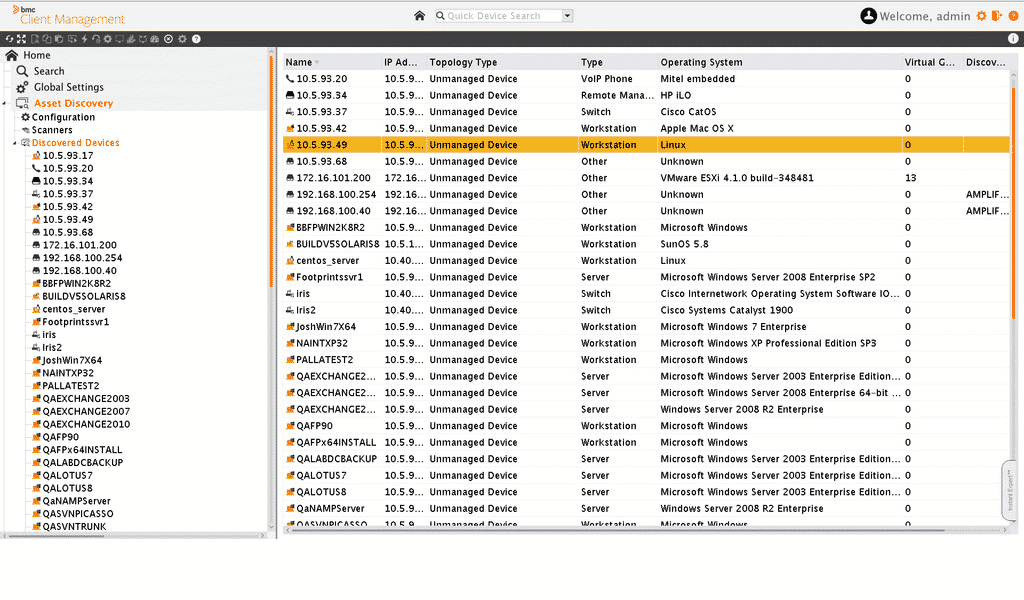Select Scanners under Asset Discovery

coord(52,130)
